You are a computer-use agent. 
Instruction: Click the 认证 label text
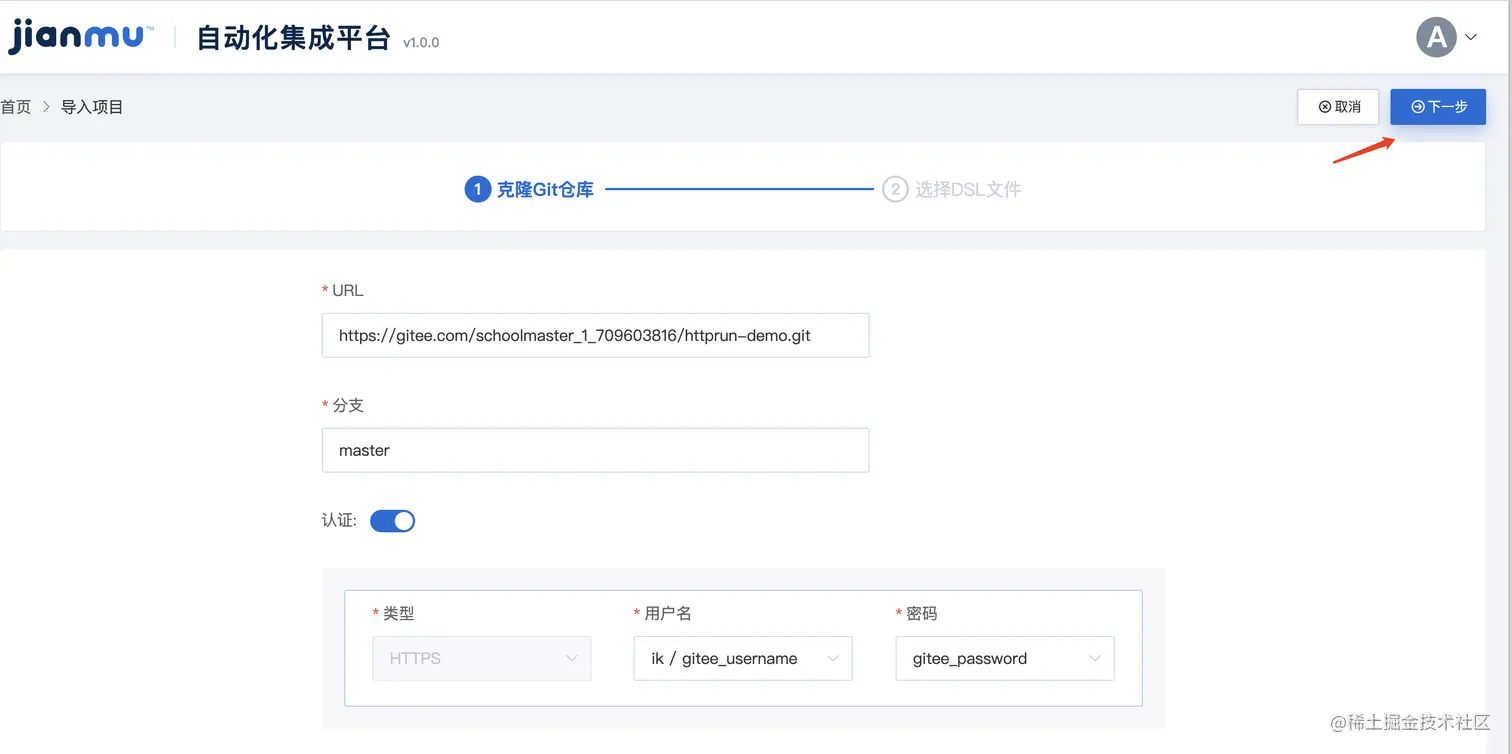click(x=339, y=521)
